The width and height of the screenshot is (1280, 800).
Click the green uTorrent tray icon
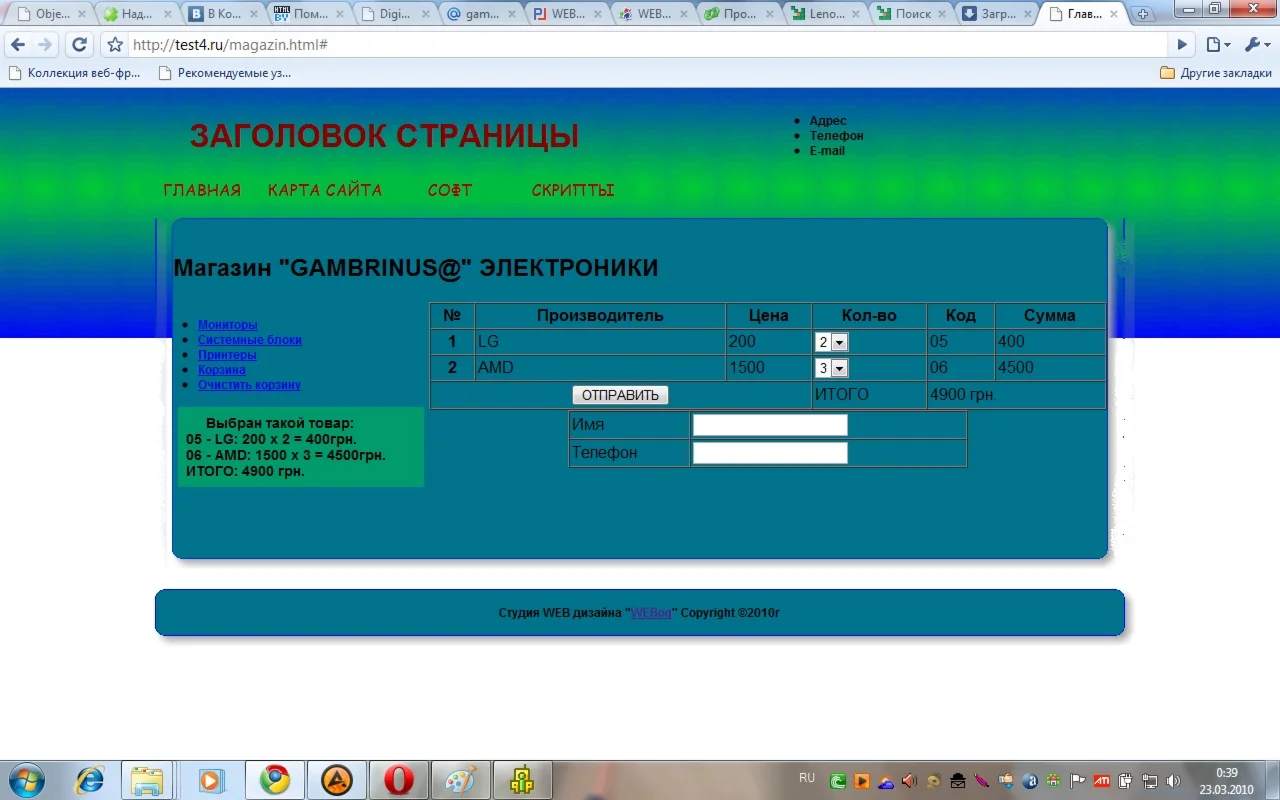click(838, 781)
